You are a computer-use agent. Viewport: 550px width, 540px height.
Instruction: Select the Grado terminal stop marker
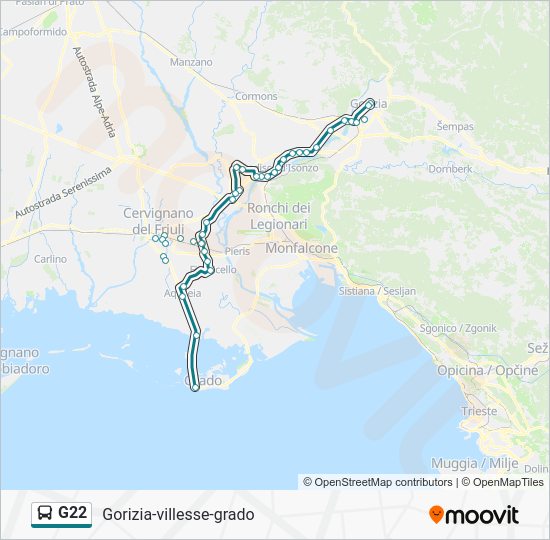coord(195,387)
